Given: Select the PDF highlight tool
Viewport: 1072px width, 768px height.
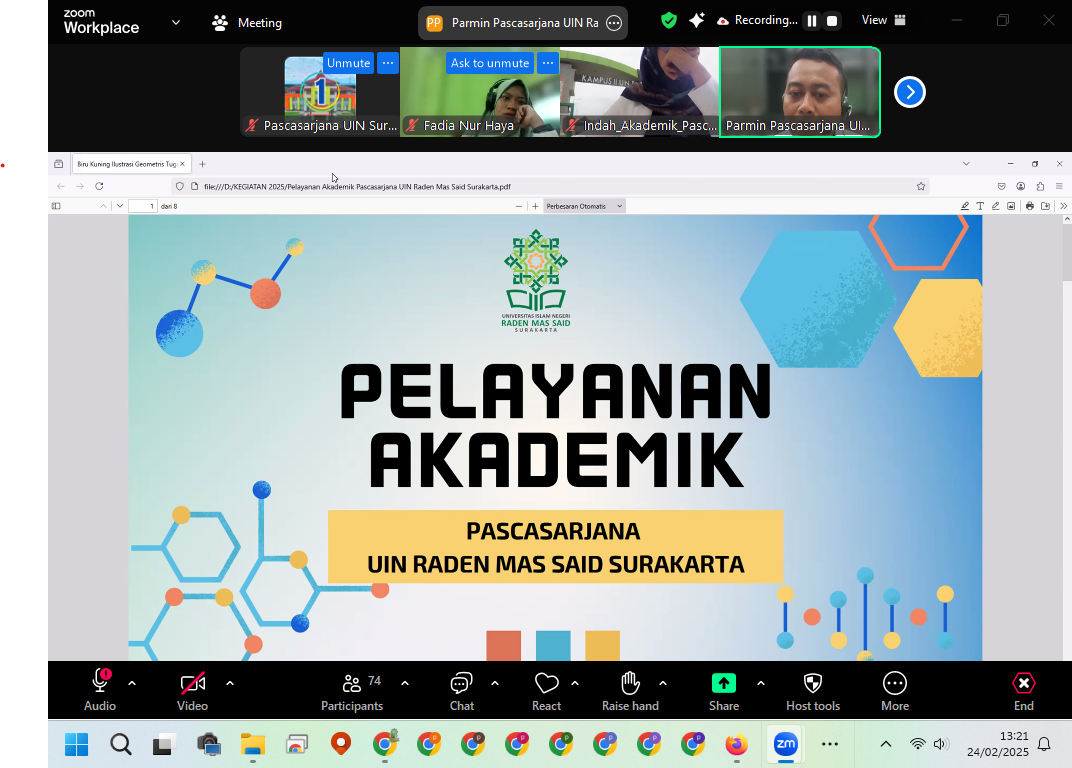Looking at the screenshot, I should click(965, 206).
